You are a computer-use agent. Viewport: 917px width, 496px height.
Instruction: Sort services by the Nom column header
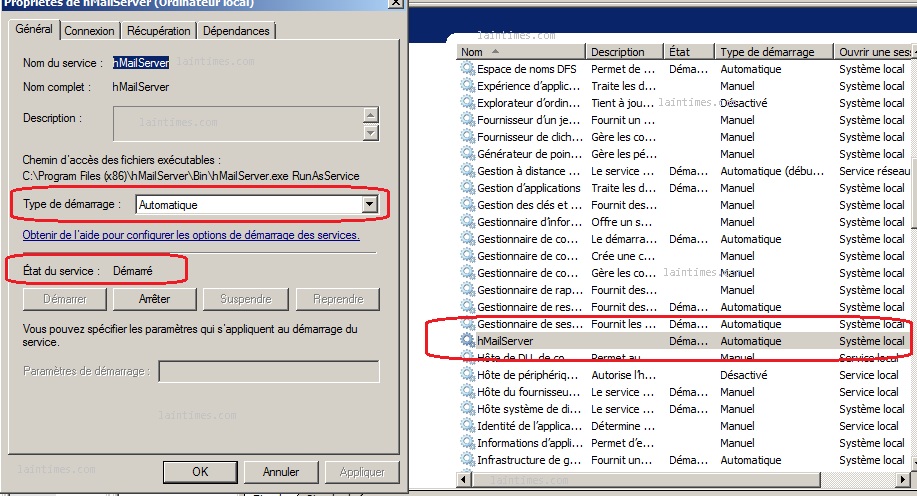click(521, 52)
